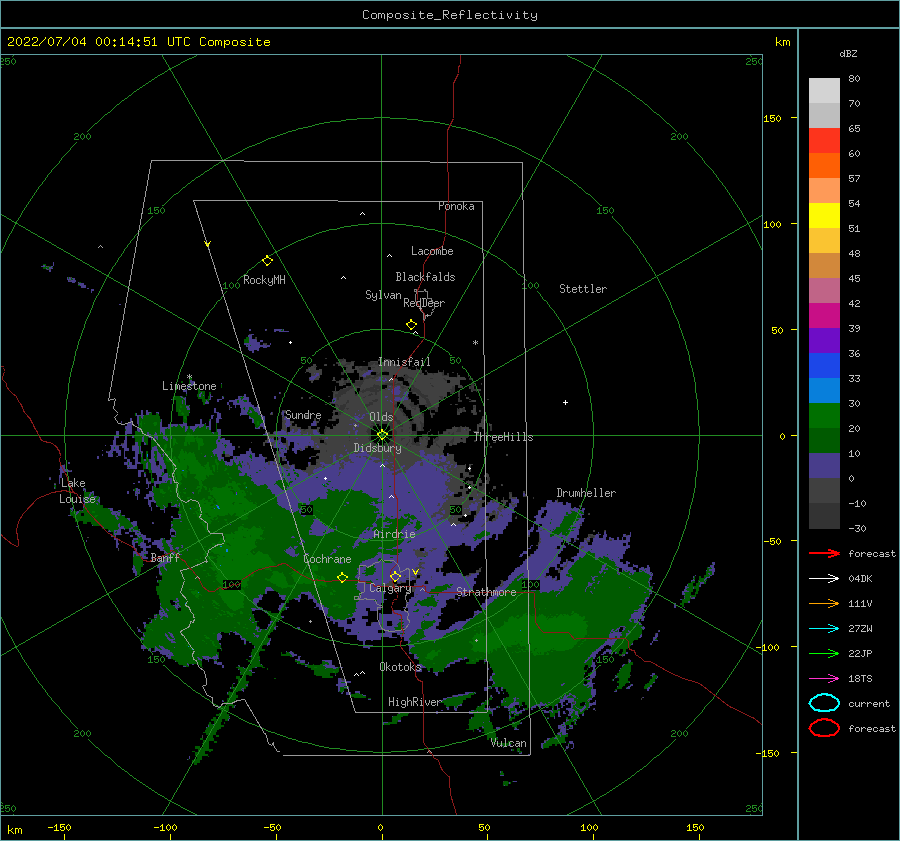Click the green 22JP arrow icon
Viewport: 900px width, 841px height.
click(824, 653)
